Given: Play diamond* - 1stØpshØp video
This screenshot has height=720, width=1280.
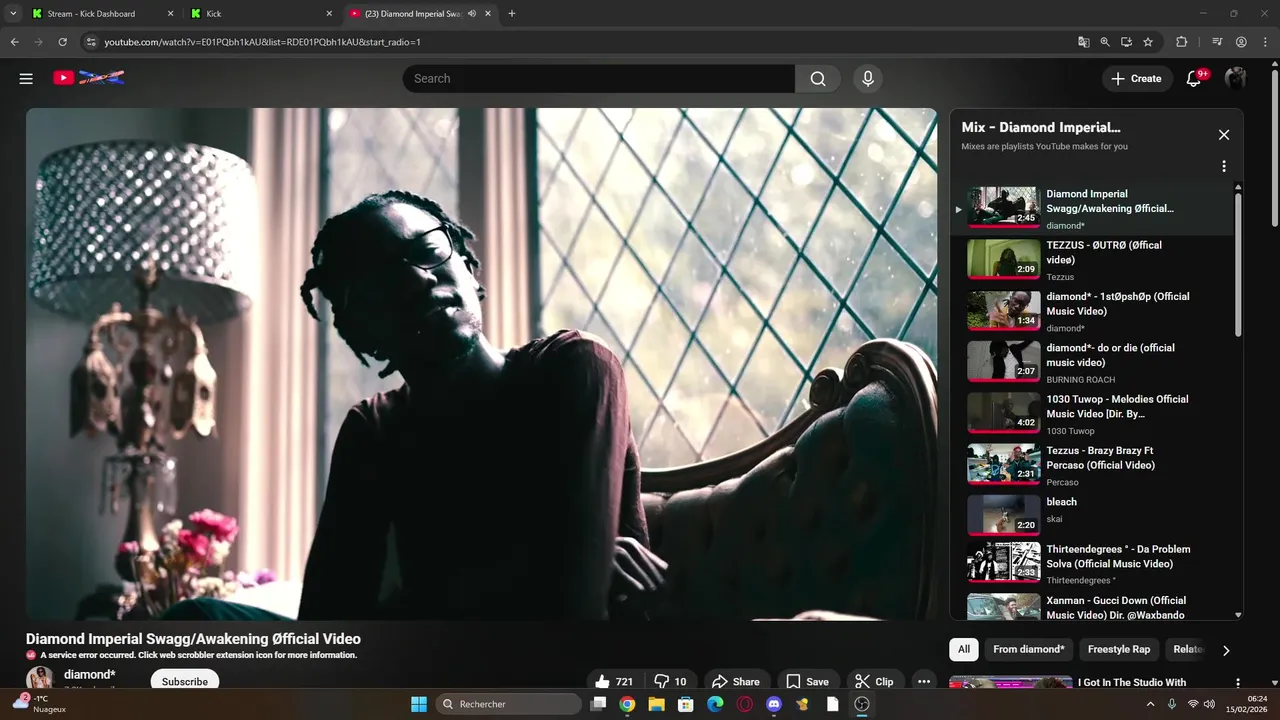Looking at the screenshot, I should 1092,311.
